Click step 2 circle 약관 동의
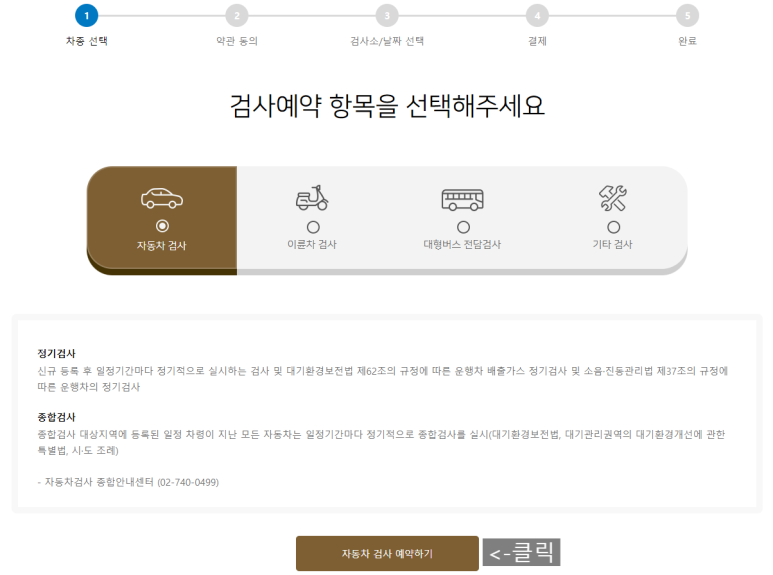773x575 pixels. pos(237,16)
